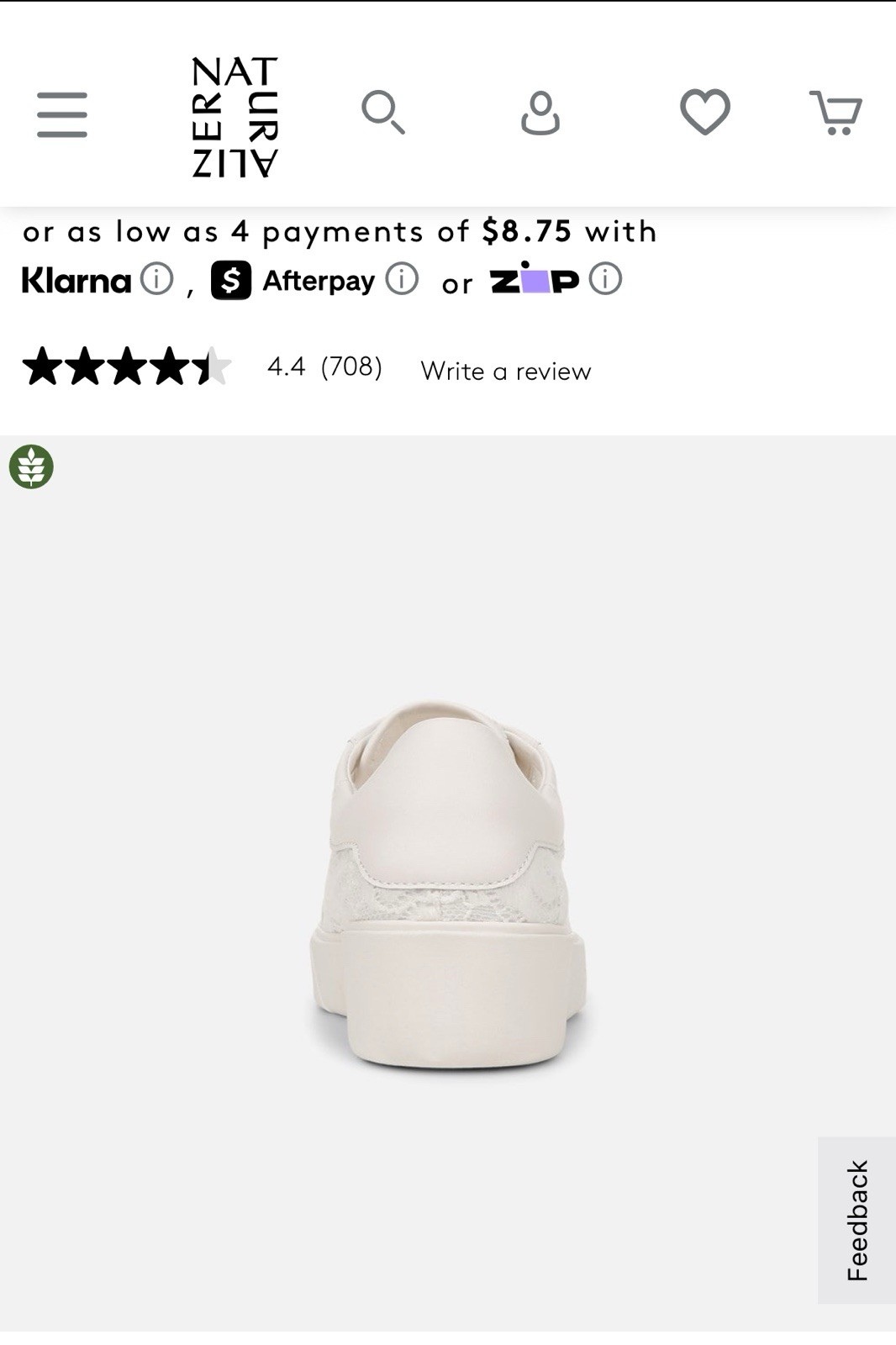Click the info icon beside Klarna
This screenshot has width=896, height=1345.
(156, 278)
